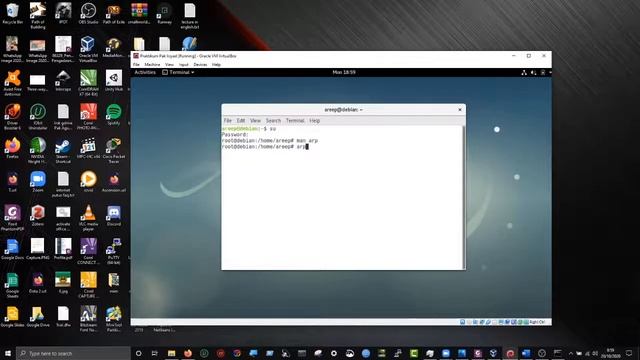Launch OBS Studio from the desktop
This screenshot has width=640, height=360.
tap(88, 13)
